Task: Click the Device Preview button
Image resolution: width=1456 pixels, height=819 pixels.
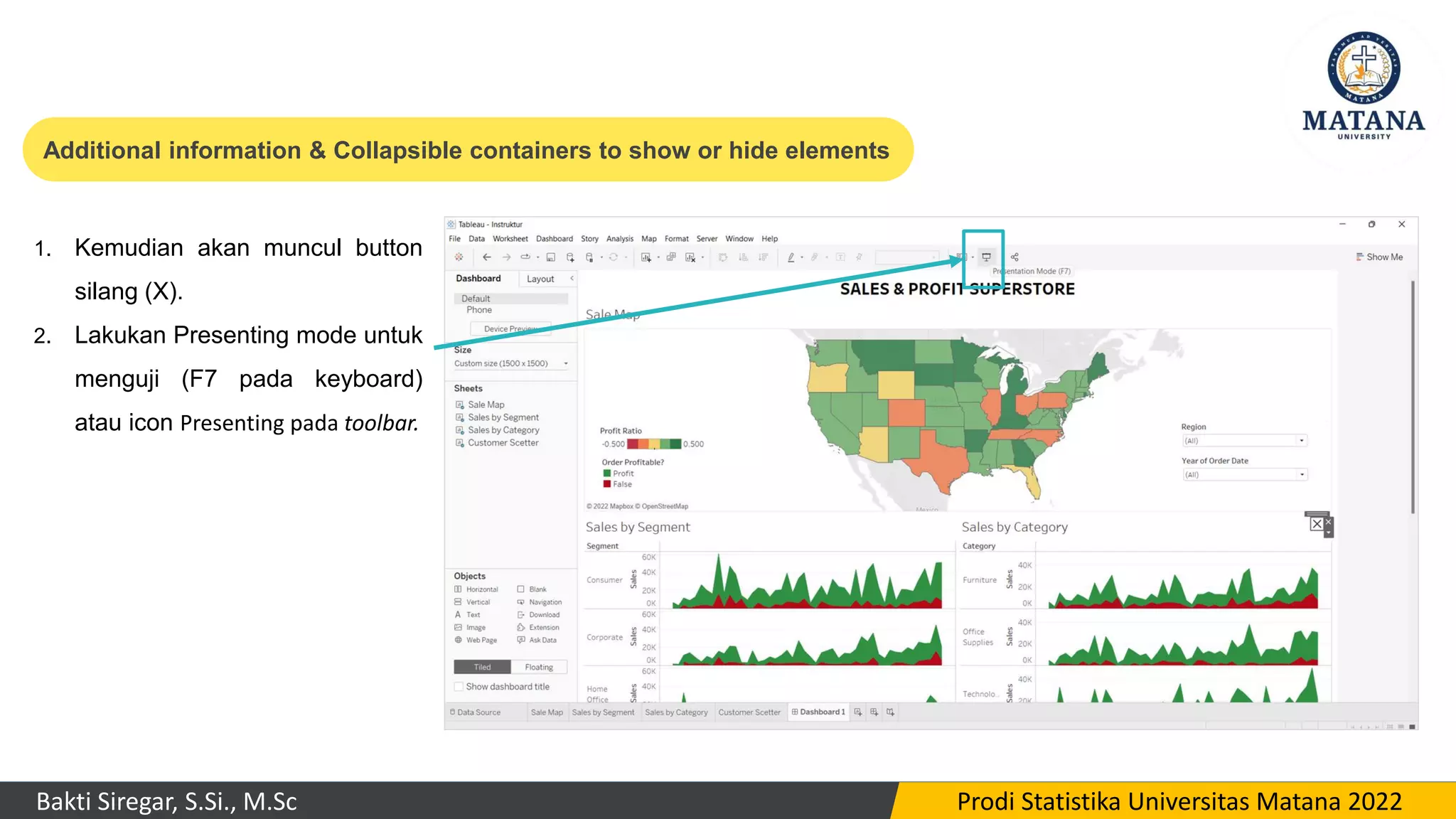Action: click(x=510, y=329)
